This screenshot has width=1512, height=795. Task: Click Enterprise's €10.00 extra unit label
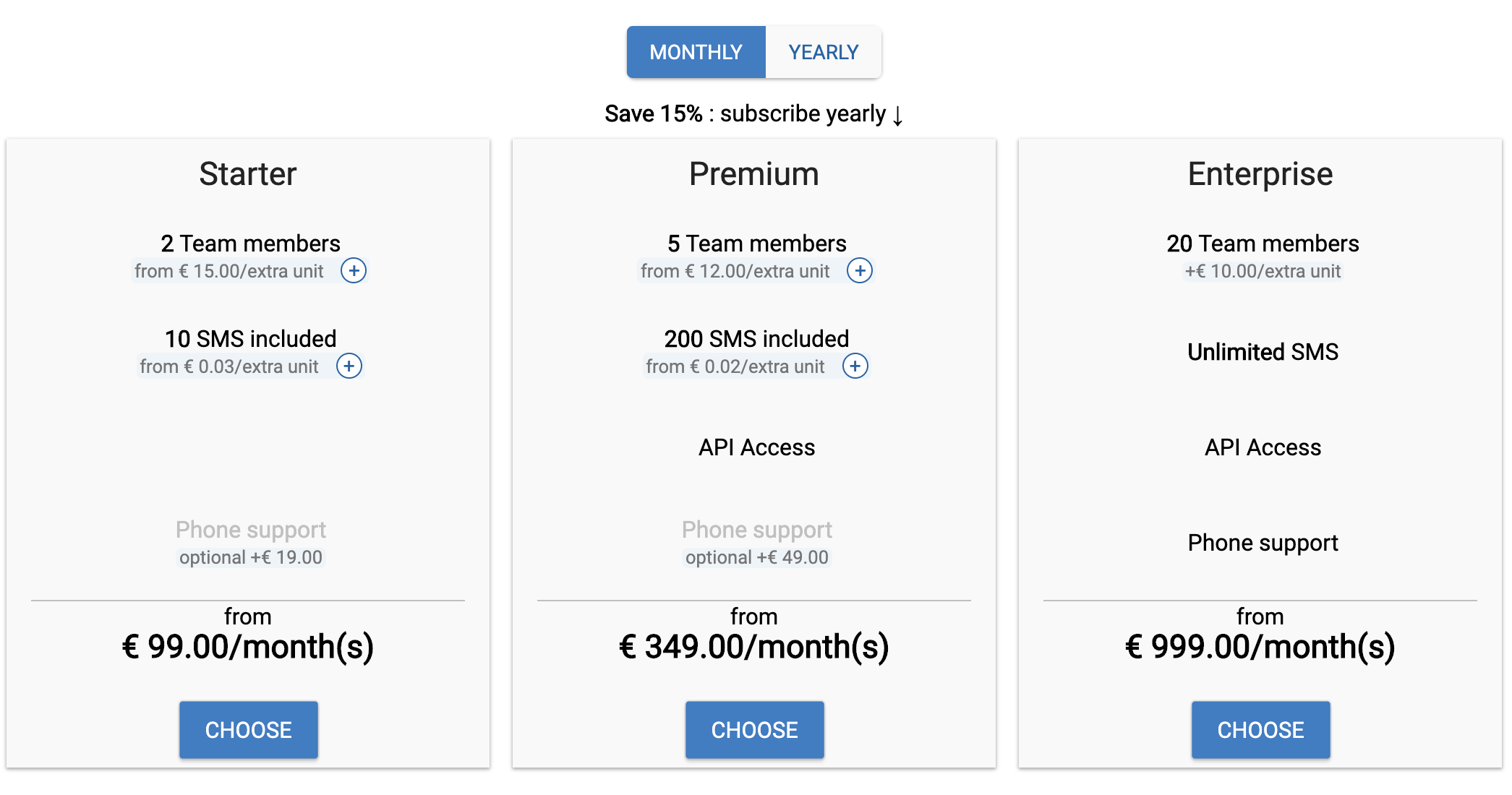coord(1263,272)
